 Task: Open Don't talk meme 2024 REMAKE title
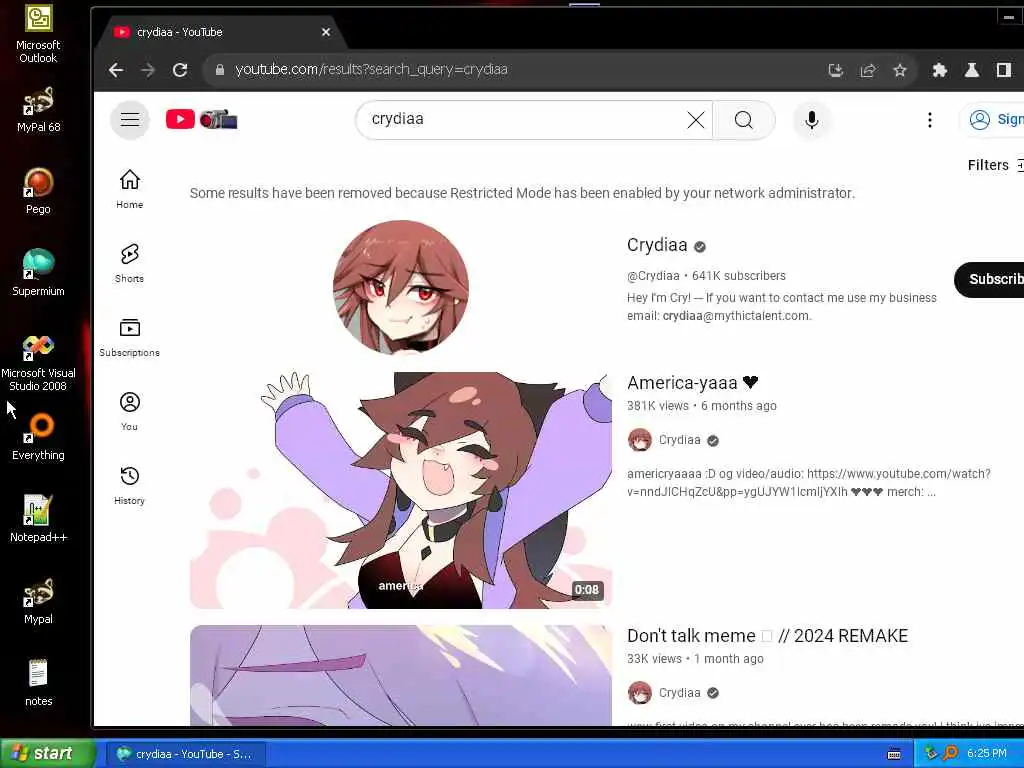767,636
